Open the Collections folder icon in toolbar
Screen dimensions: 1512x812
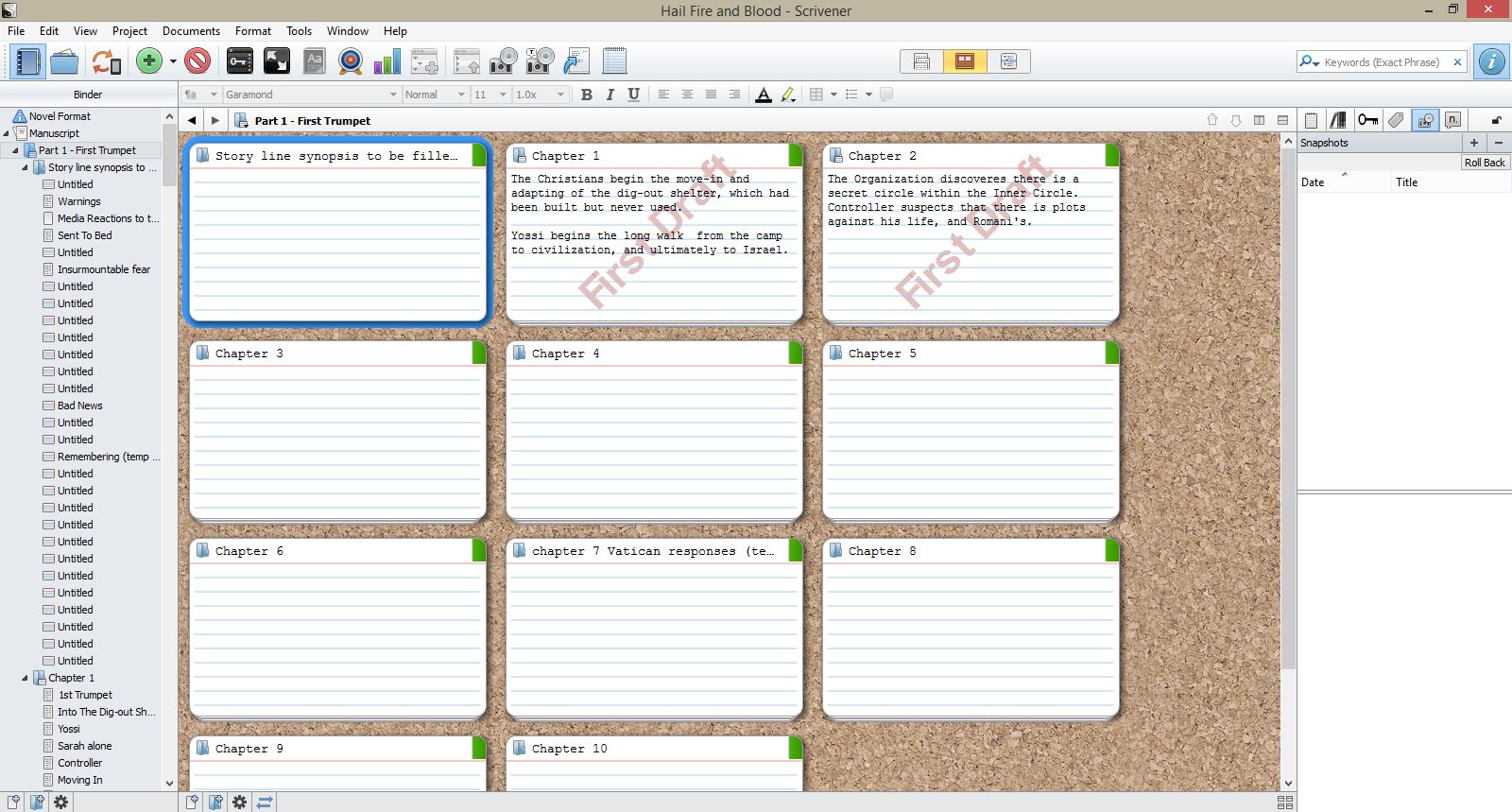coord(64,62)
